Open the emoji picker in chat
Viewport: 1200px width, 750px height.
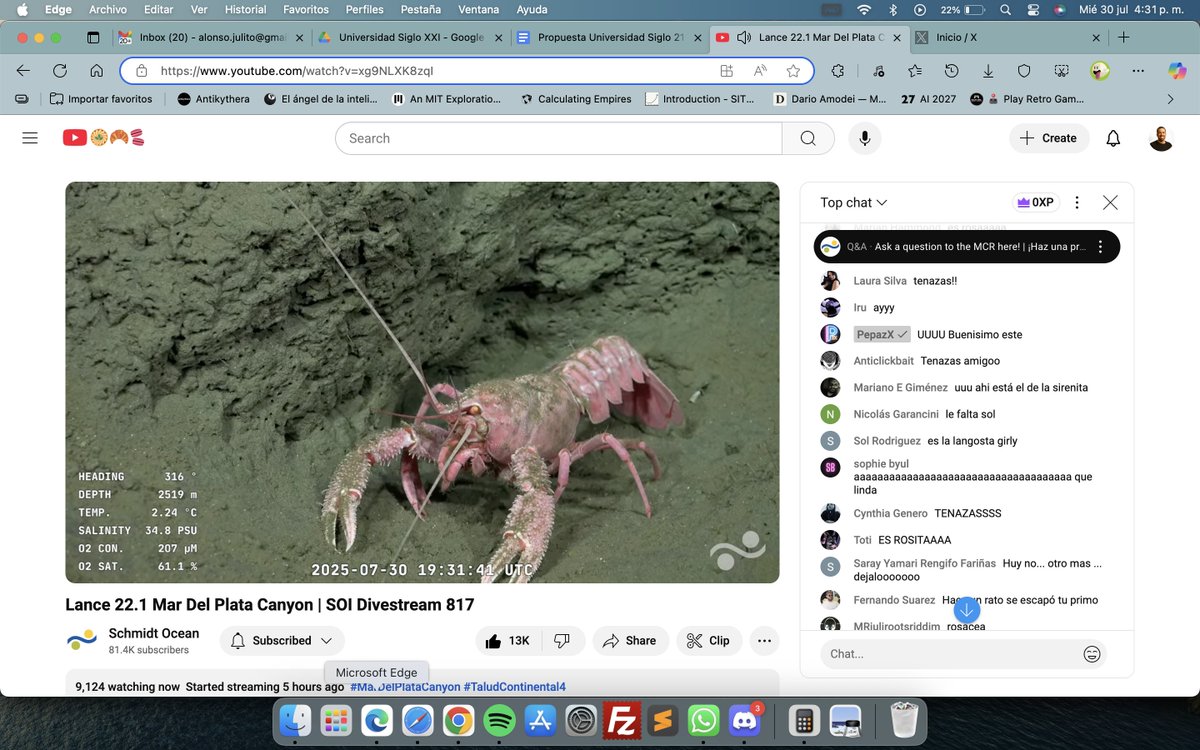(1092, 654)
